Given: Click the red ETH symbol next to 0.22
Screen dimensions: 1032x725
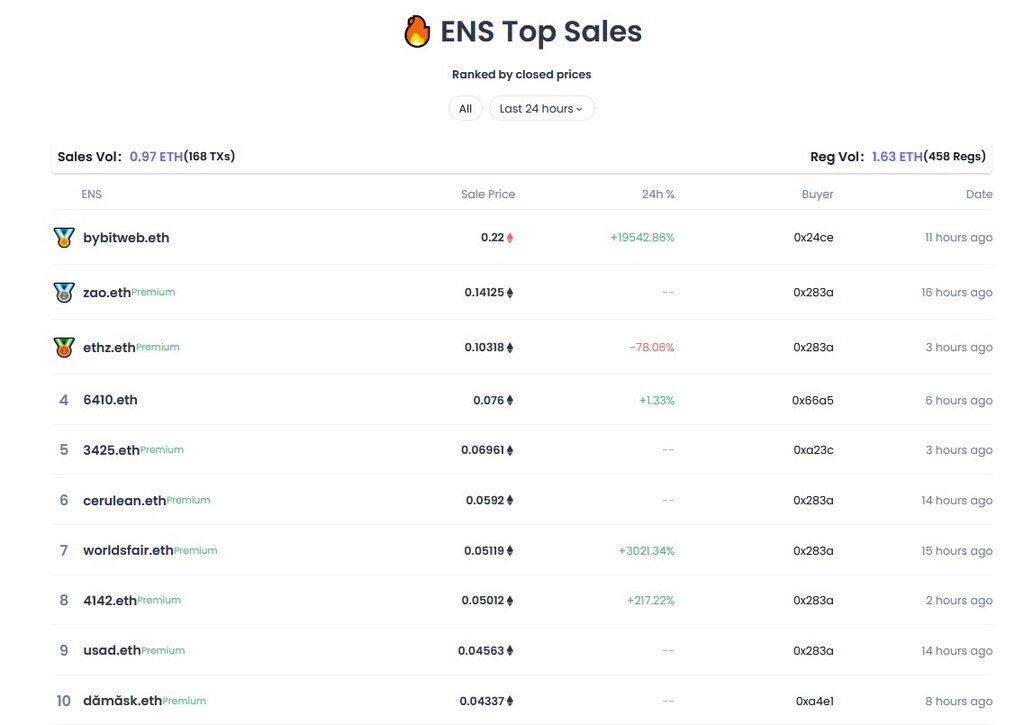Looking at the screenshot, I should pos(510,238).
